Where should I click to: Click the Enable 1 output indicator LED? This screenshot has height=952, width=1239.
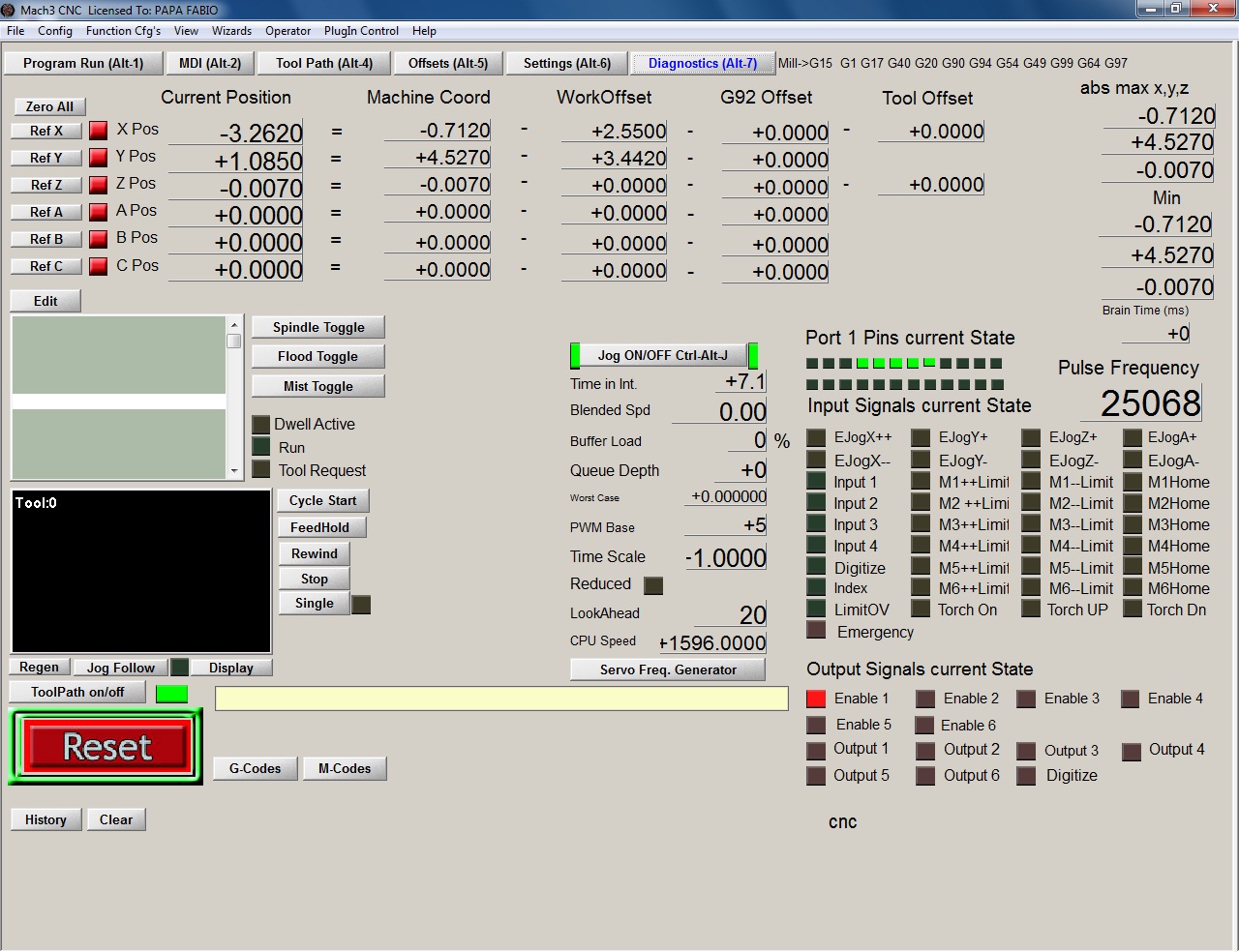816,699
